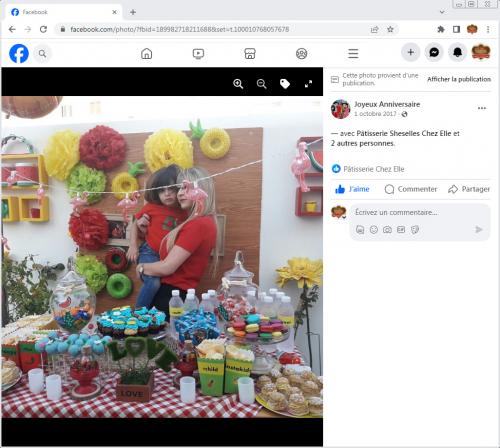Bookmark this page star icon
This screenshot has height=448, width=500.
pyautogui.click(x=390, y=29)
